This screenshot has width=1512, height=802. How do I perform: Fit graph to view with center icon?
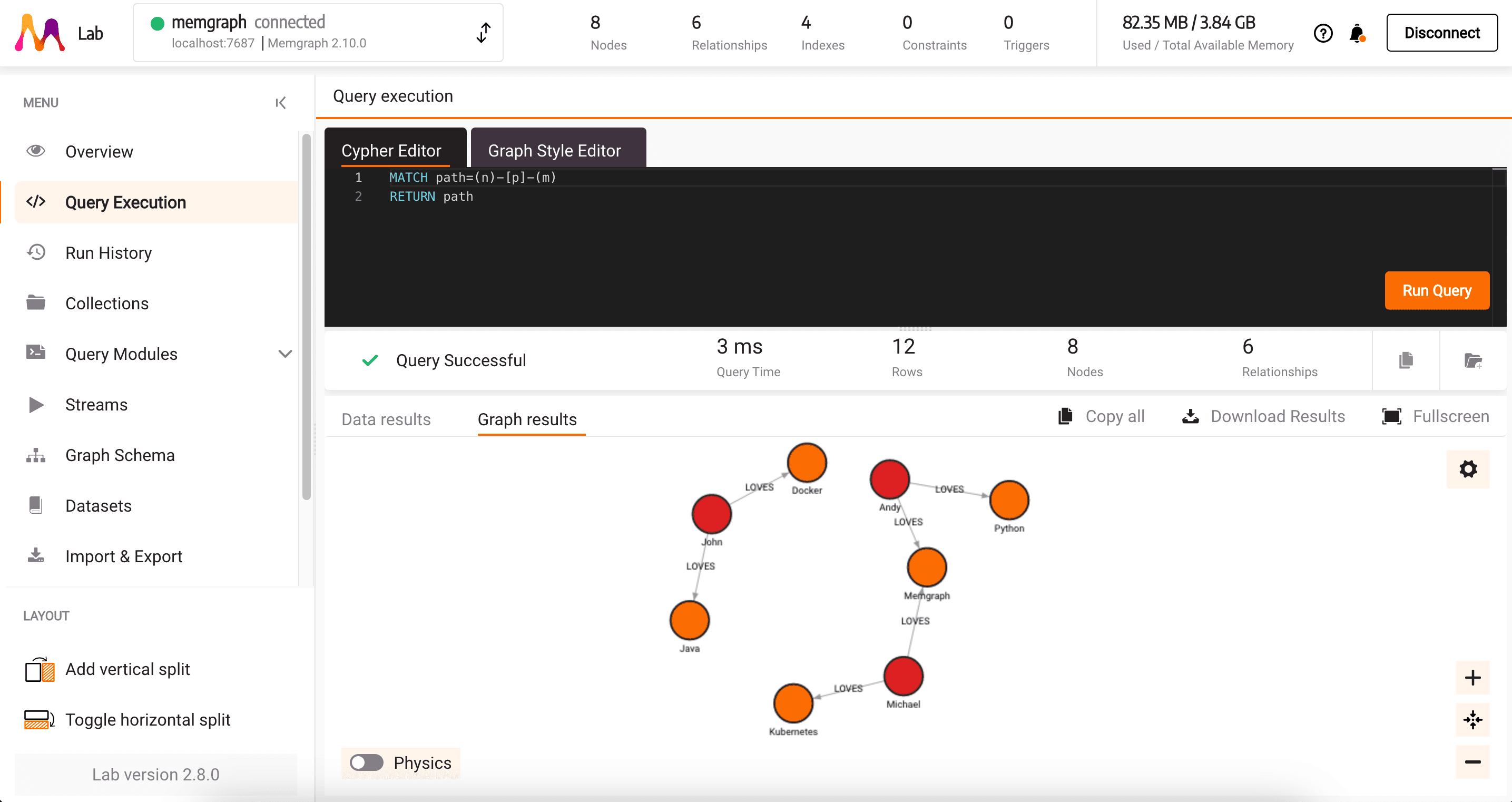[x=1472, y=719]
